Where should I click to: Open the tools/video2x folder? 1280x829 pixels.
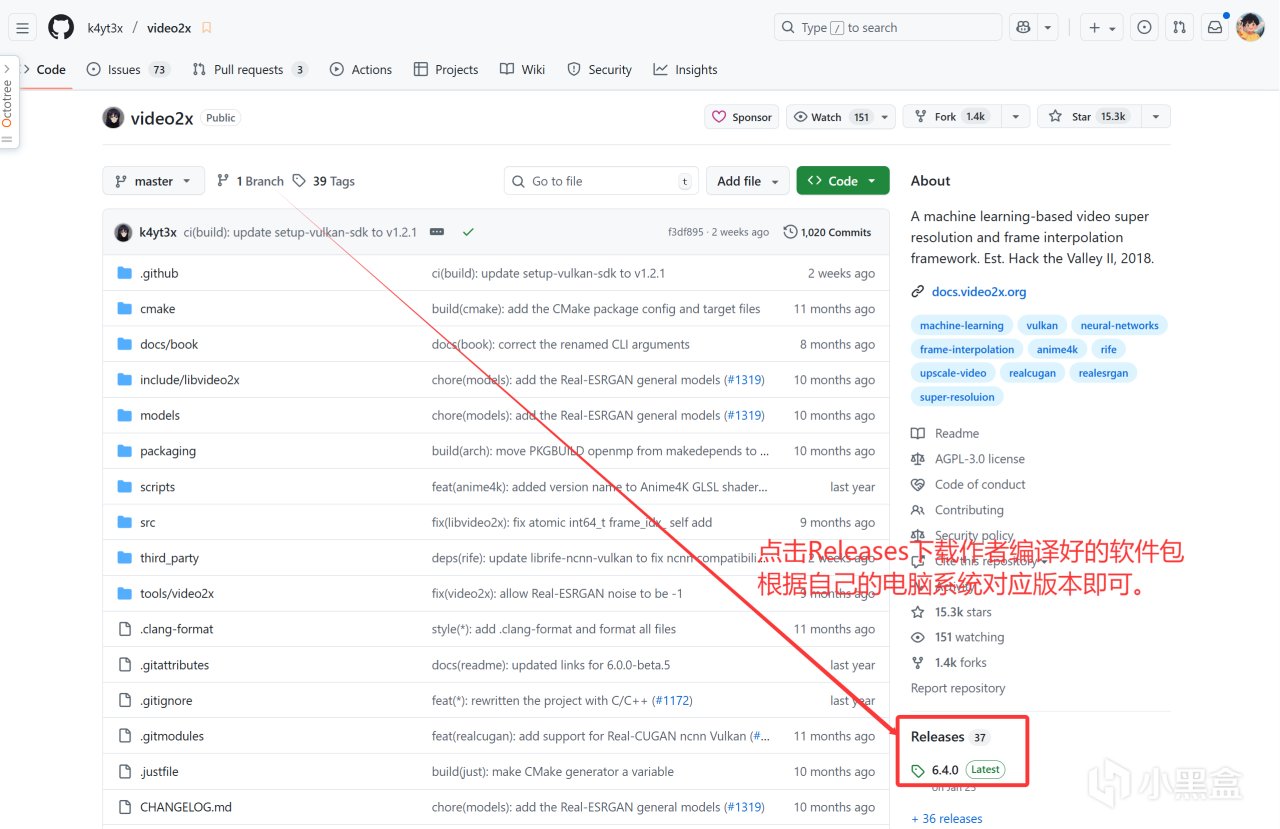coord(177,594)
